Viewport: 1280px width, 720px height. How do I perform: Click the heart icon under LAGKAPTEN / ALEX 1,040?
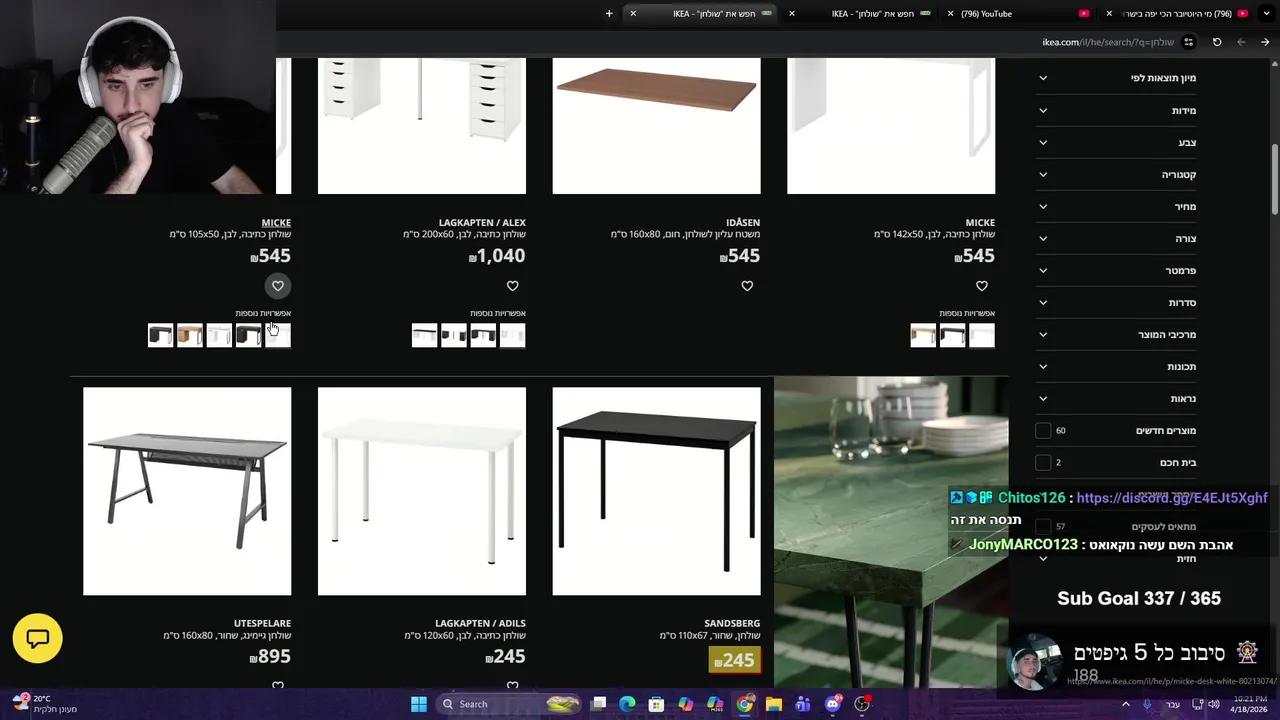click(x=512, y=286)
